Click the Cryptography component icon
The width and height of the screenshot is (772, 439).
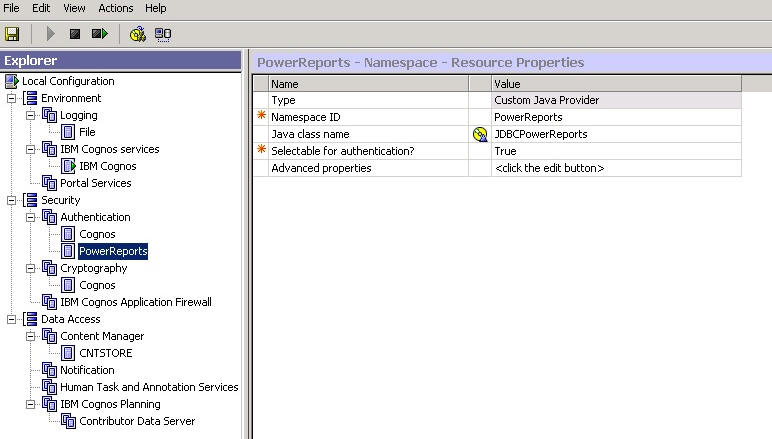click(49, 268)
